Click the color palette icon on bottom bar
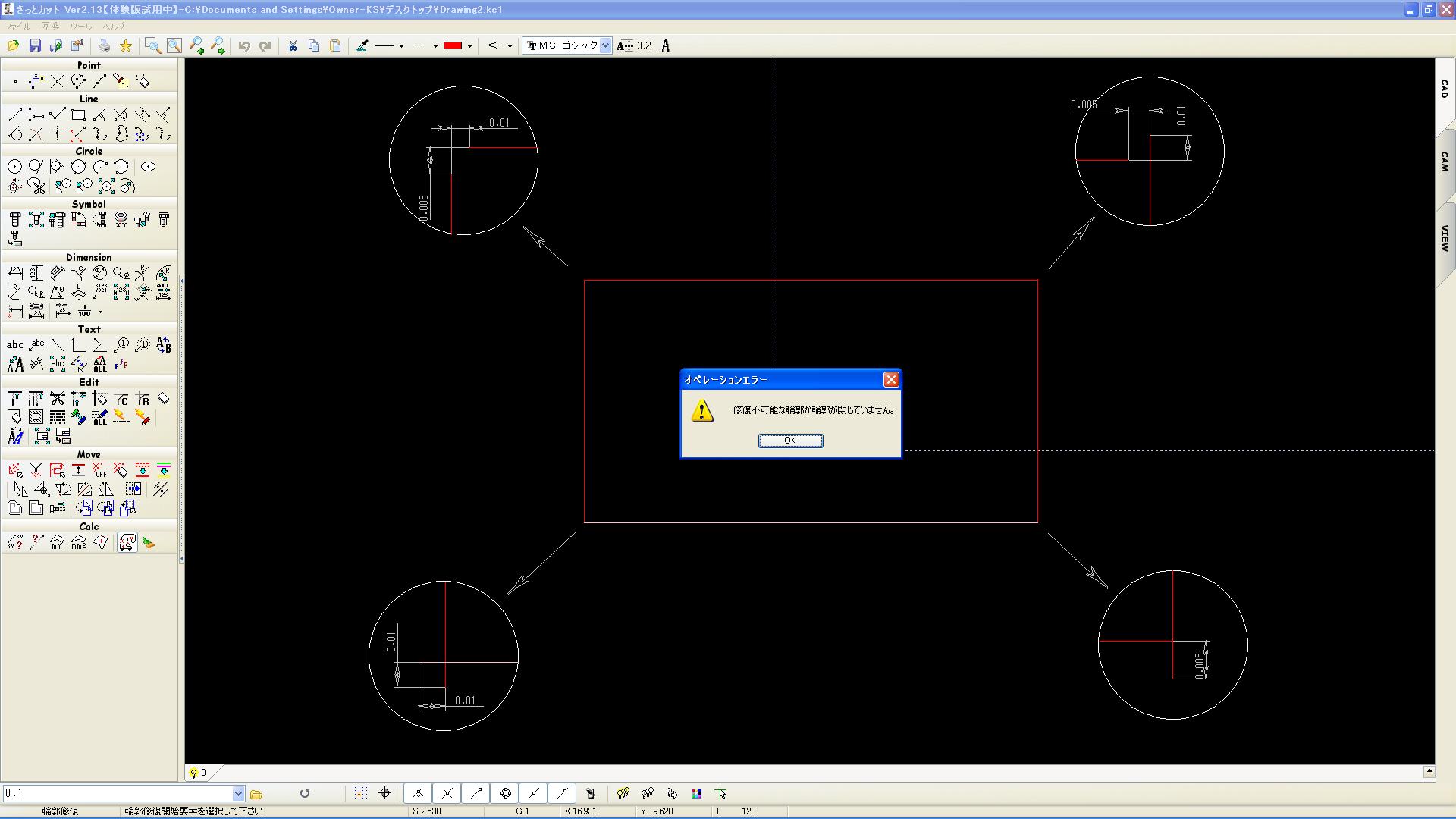Viewport: 1456px width, 819px height. [x=696, y=793]
